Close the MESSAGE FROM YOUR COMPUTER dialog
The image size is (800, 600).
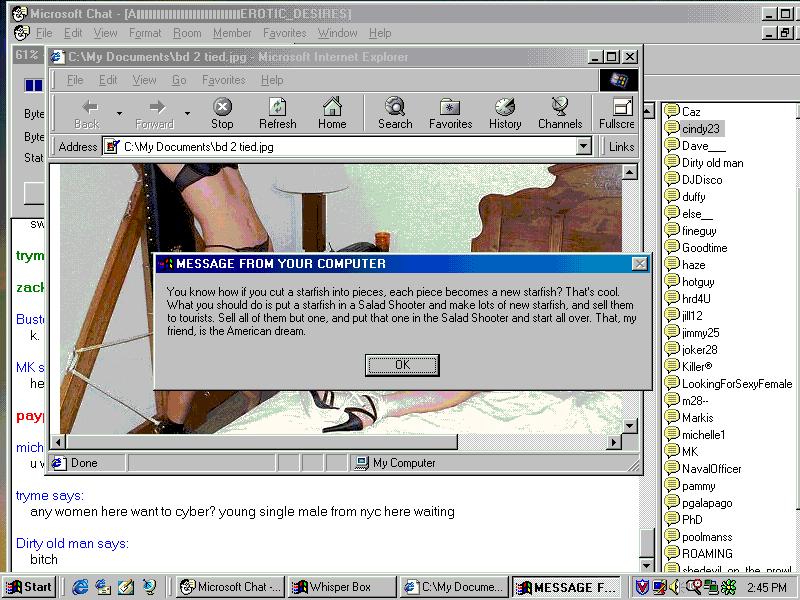(x=639, y=263)
